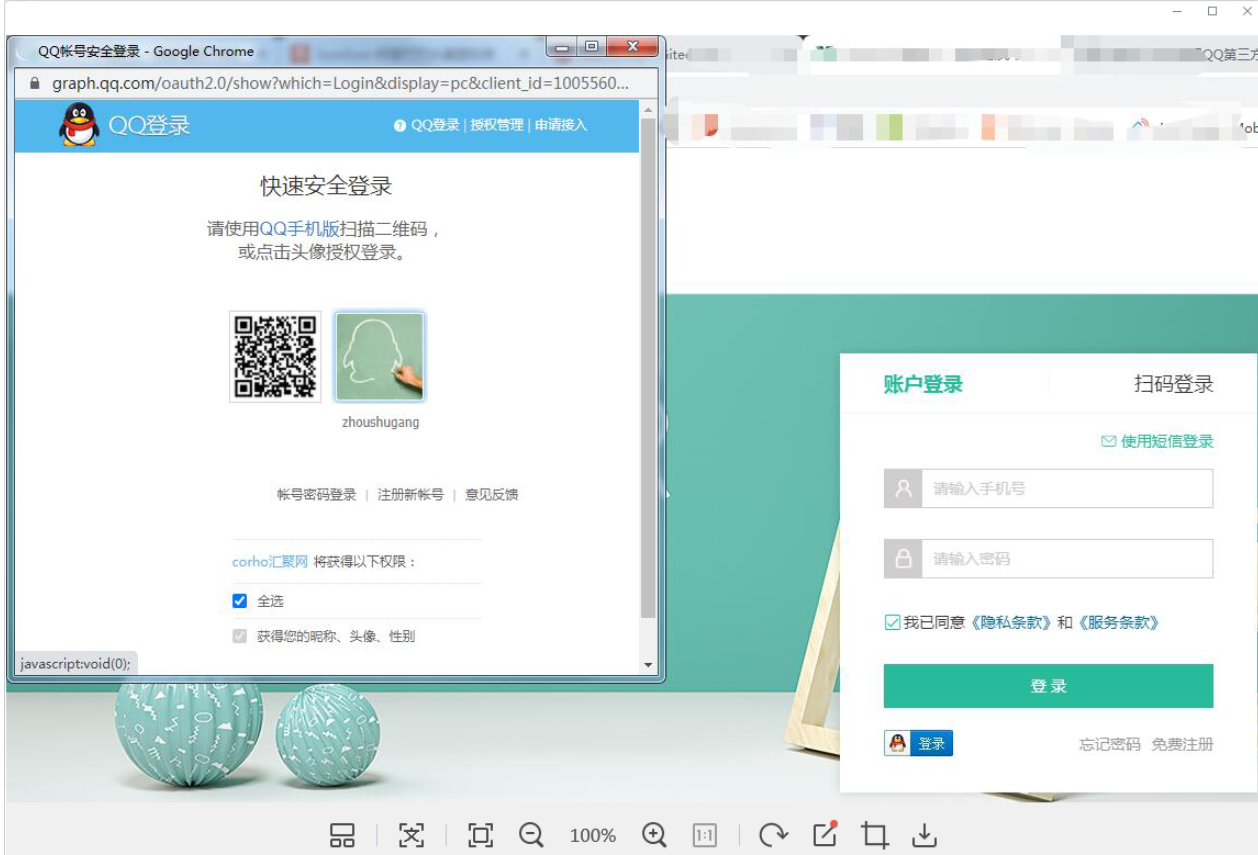Image resolution: width=1258 pixels, height=855 pixels.
Task: Click the 忘记密码 link
Action: [x=1109, y=744]
